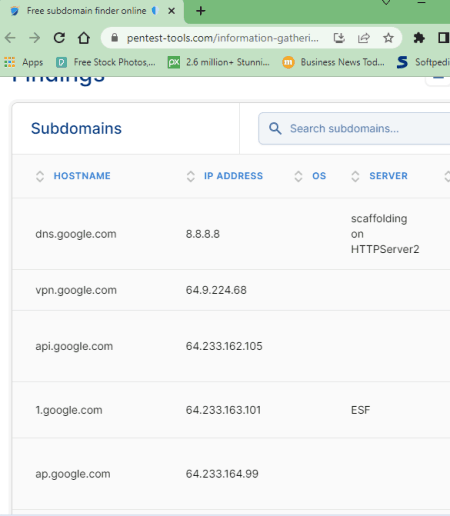Click IP address 64.233.164.99
This screenshot has width=450, height=516.
coord(222,474)
